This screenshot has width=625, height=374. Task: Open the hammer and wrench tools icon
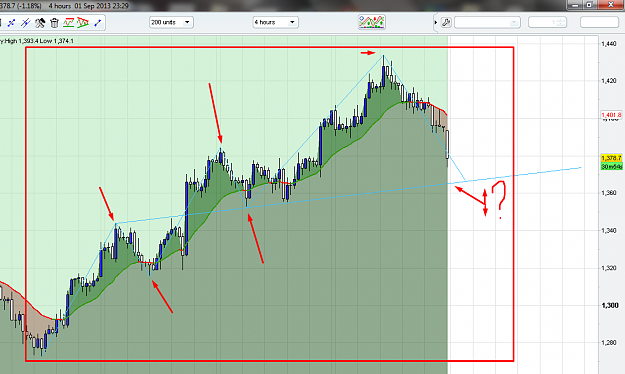(40, 23)
